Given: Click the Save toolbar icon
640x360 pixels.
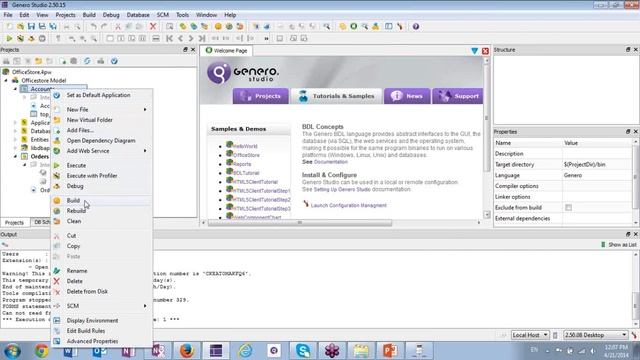Looking at the screenshot, I should point(31,27).
